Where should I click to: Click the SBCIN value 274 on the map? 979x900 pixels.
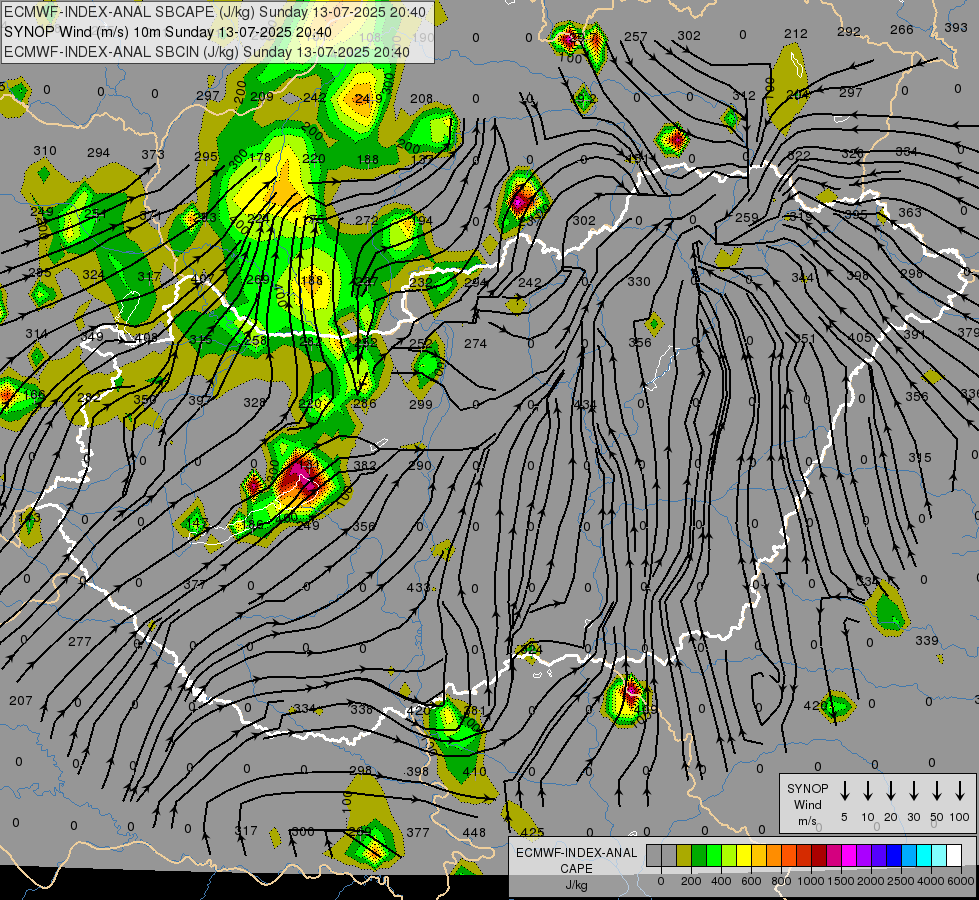coord(475,344)
